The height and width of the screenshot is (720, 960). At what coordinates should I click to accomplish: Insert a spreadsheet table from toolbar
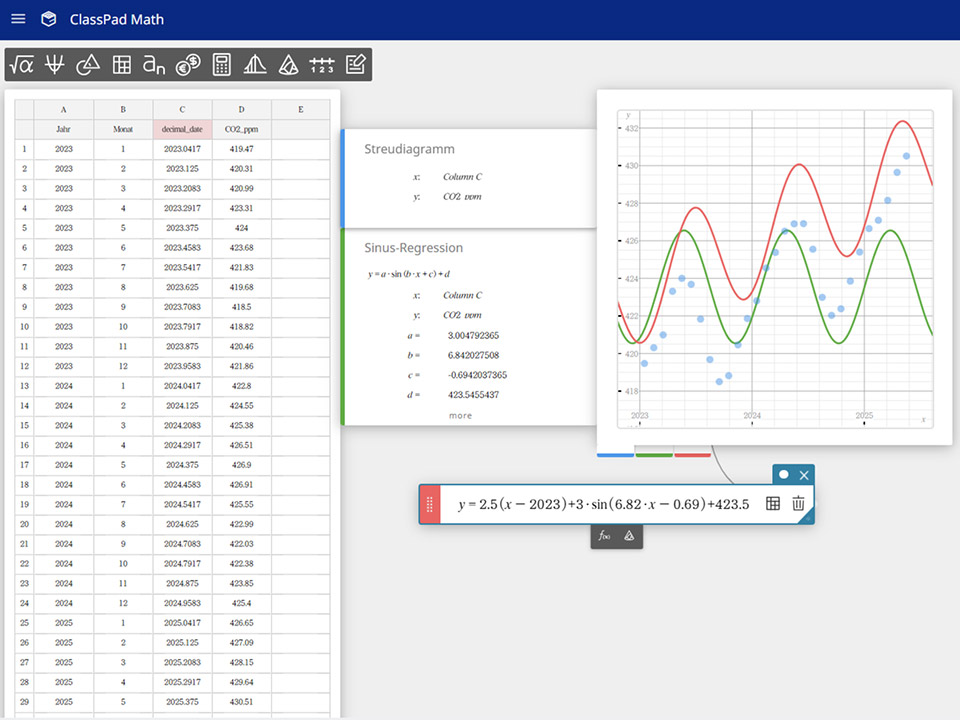click(x=121, y=65)
